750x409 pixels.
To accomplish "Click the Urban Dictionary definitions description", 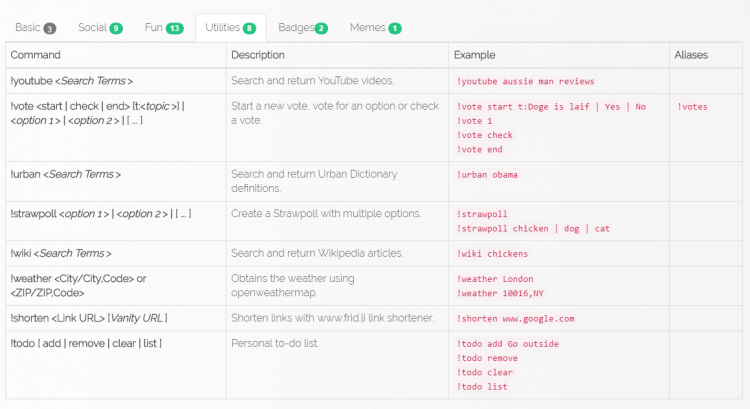I will pos(314,181).
